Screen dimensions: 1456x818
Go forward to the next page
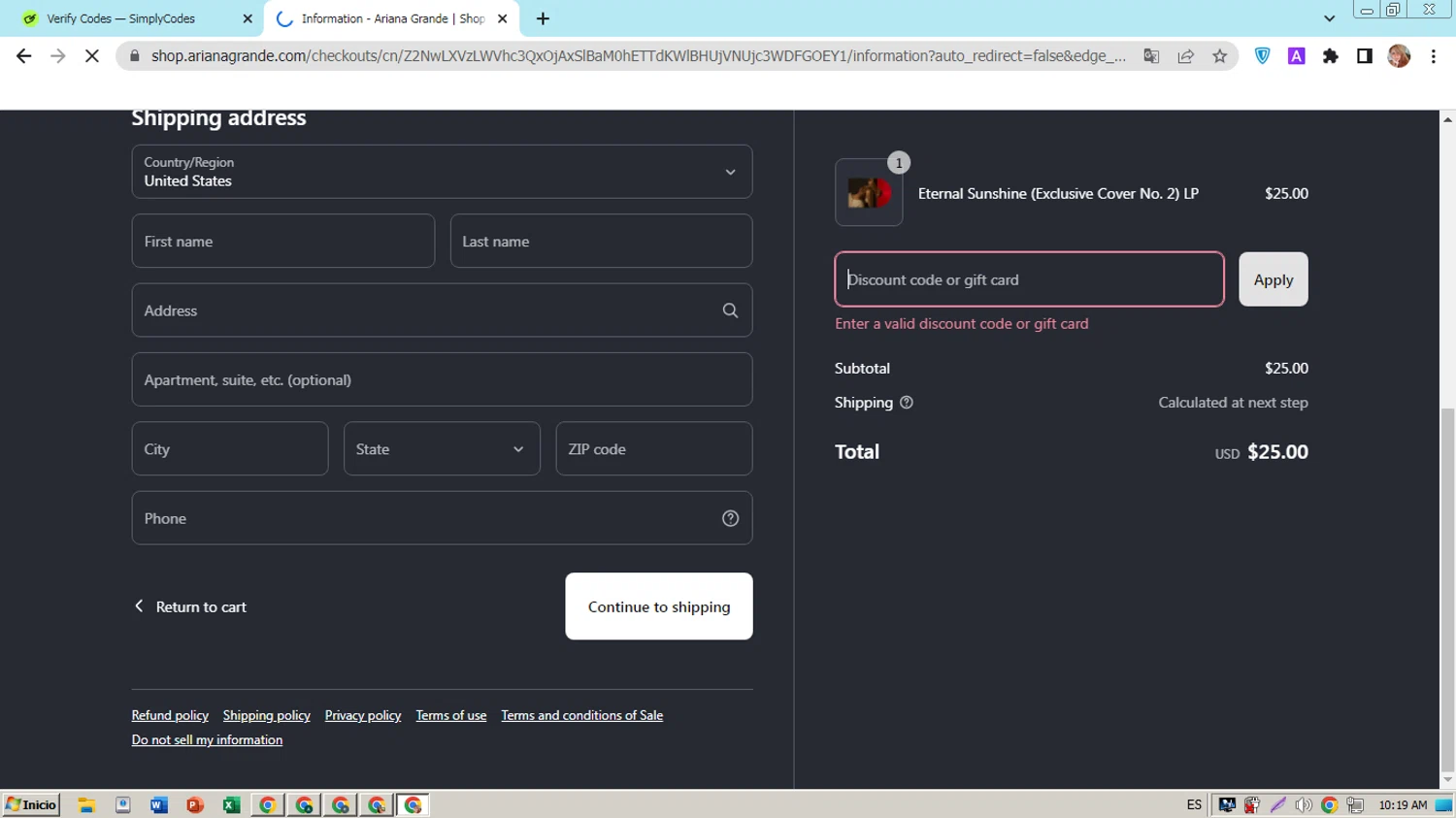(58, 56)
